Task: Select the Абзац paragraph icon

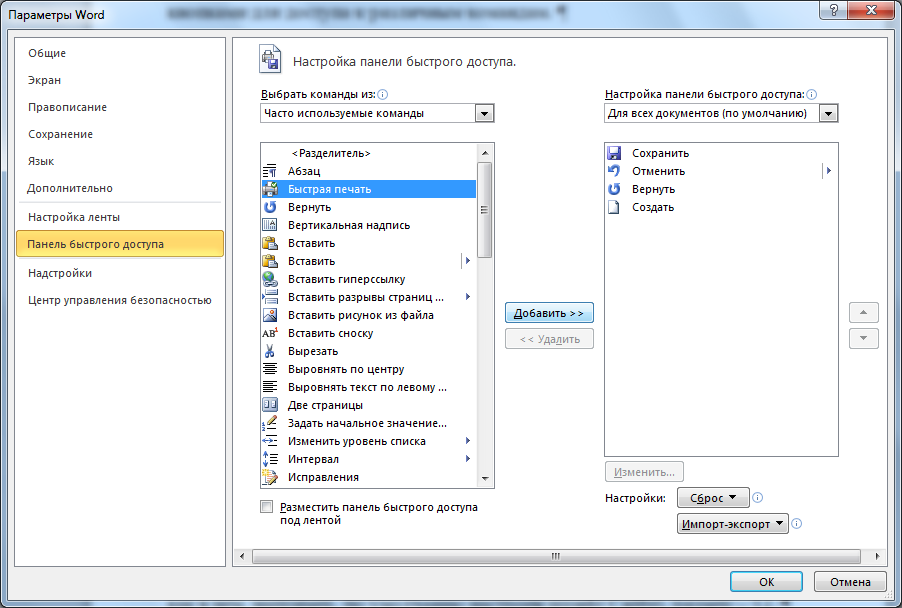Action: (x=270, y=171)
